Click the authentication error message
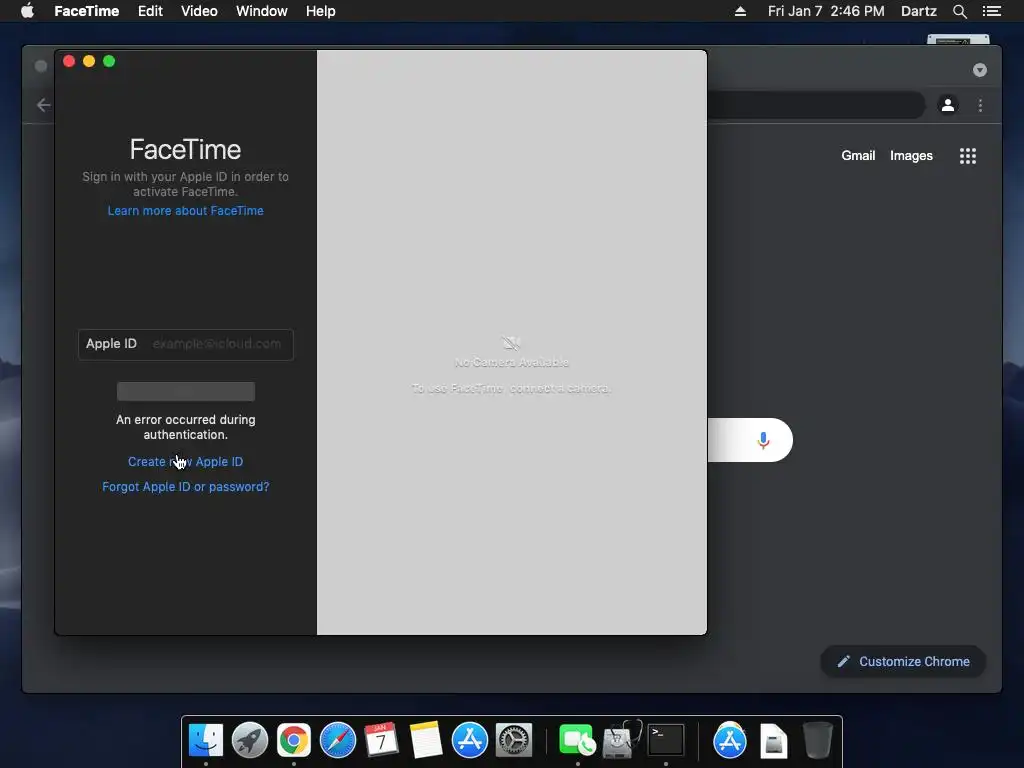 click(185, 427)
